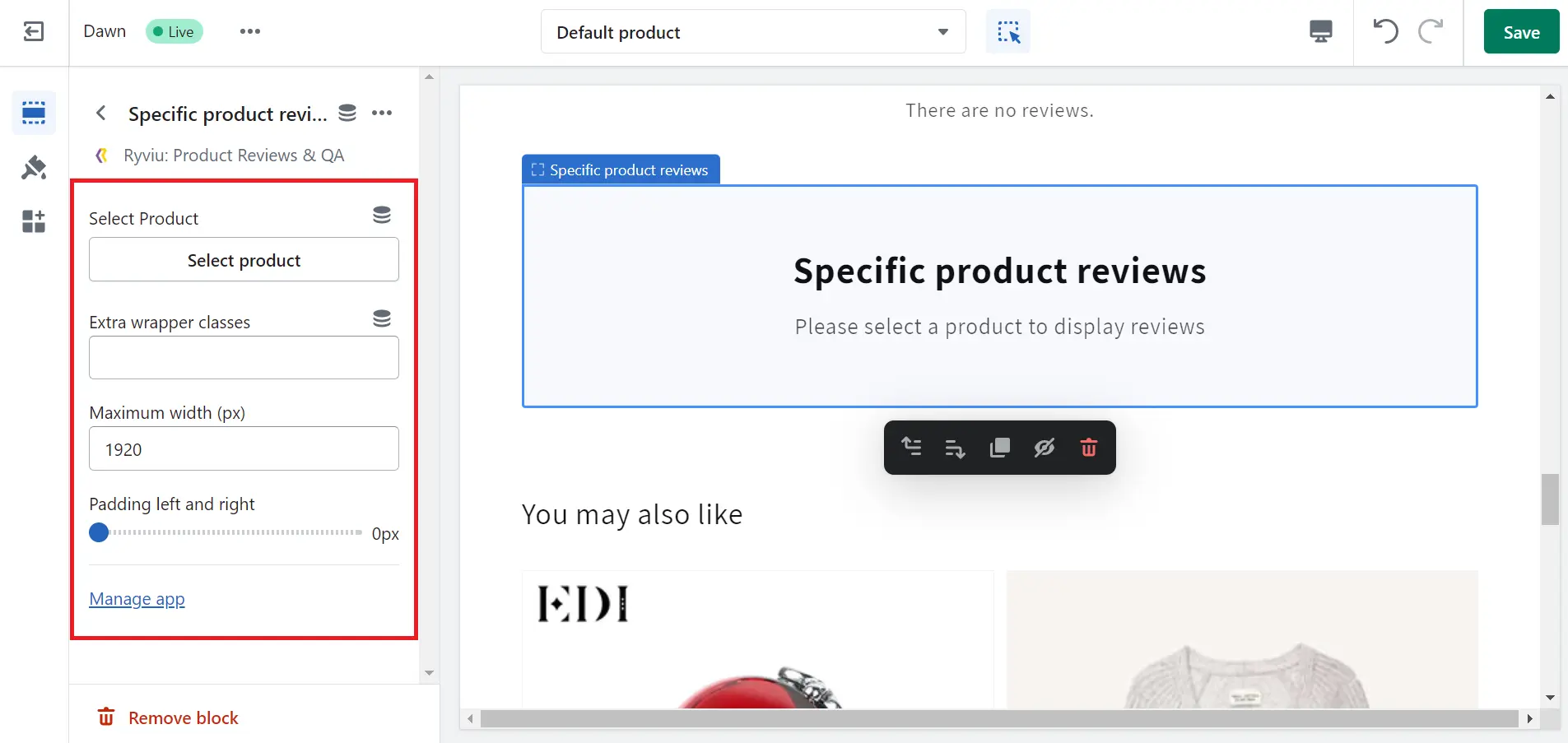Open block options via the ellipsis menu

[x=382, y=113]
